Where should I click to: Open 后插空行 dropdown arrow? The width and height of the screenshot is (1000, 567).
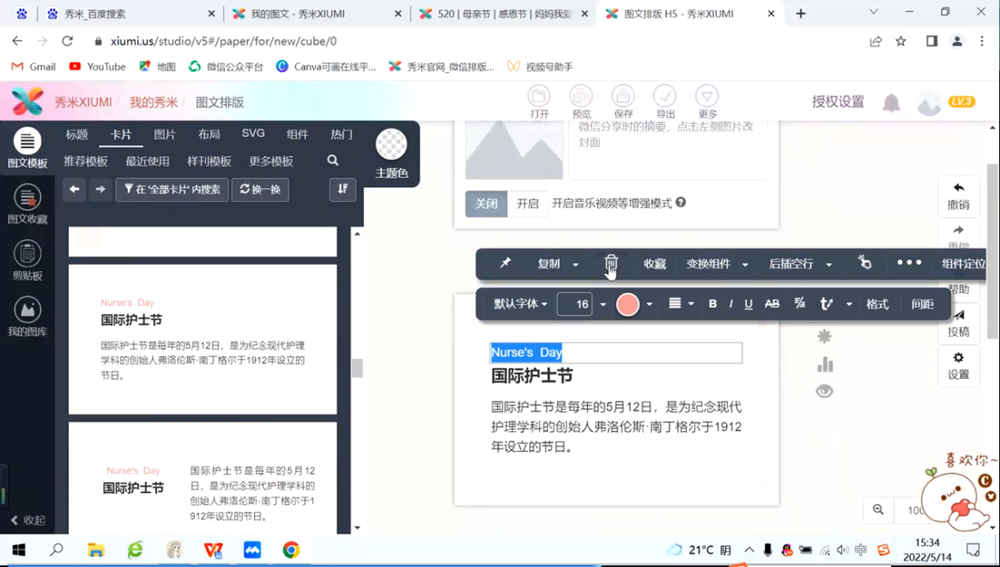pyautogui.click(x=829, y=264)
